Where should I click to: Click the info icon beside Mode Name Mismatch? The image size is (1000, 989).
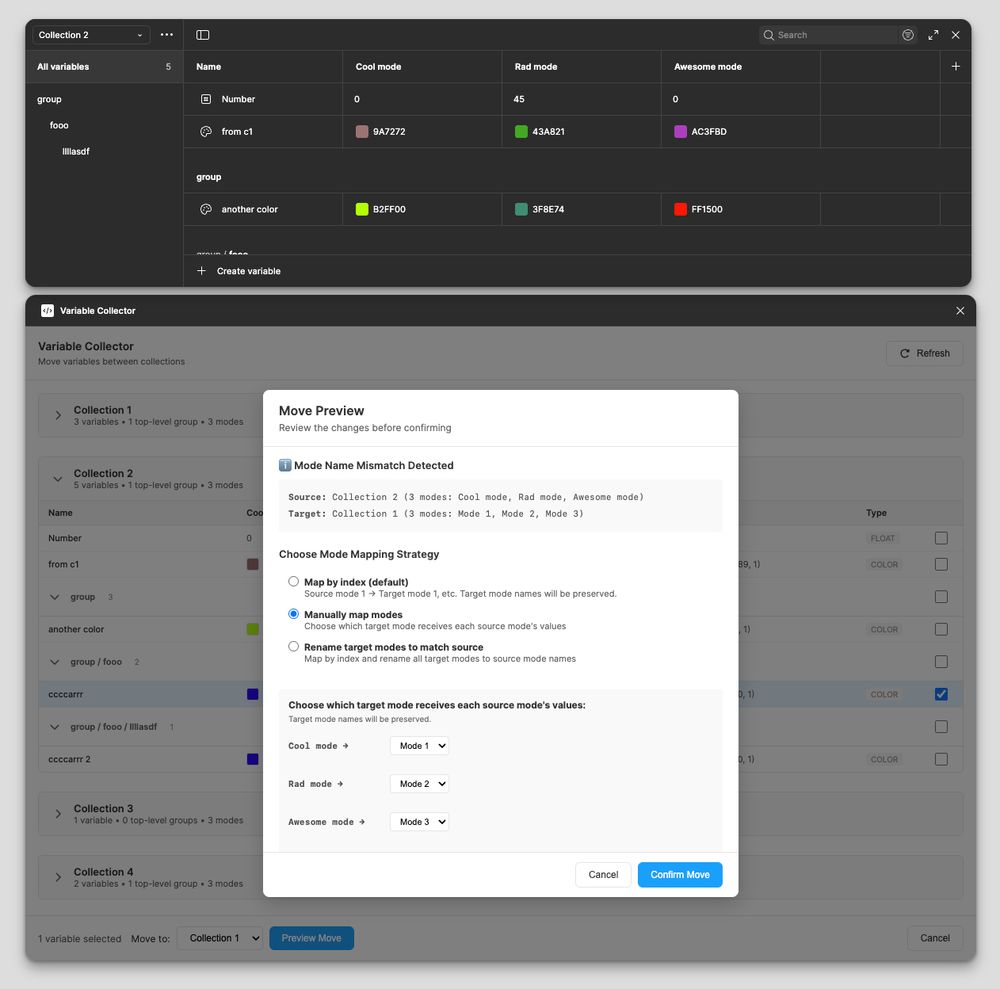285,465
